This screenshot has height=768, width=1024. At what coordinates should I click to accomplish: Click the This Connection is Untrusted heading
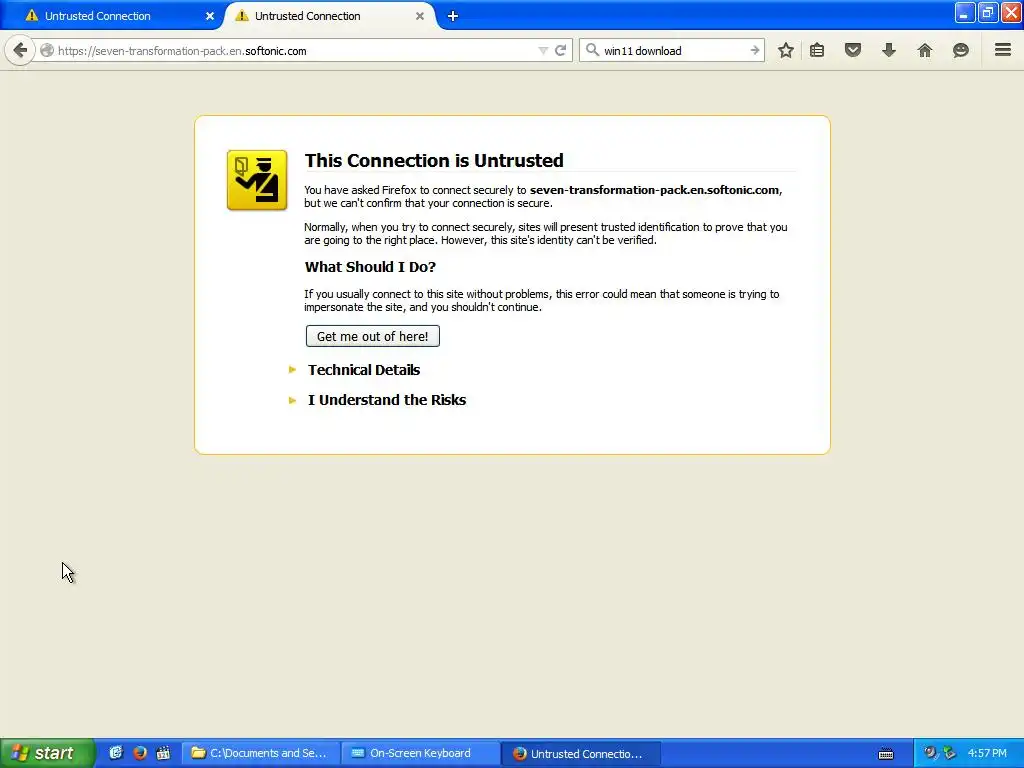click(434, 160)
